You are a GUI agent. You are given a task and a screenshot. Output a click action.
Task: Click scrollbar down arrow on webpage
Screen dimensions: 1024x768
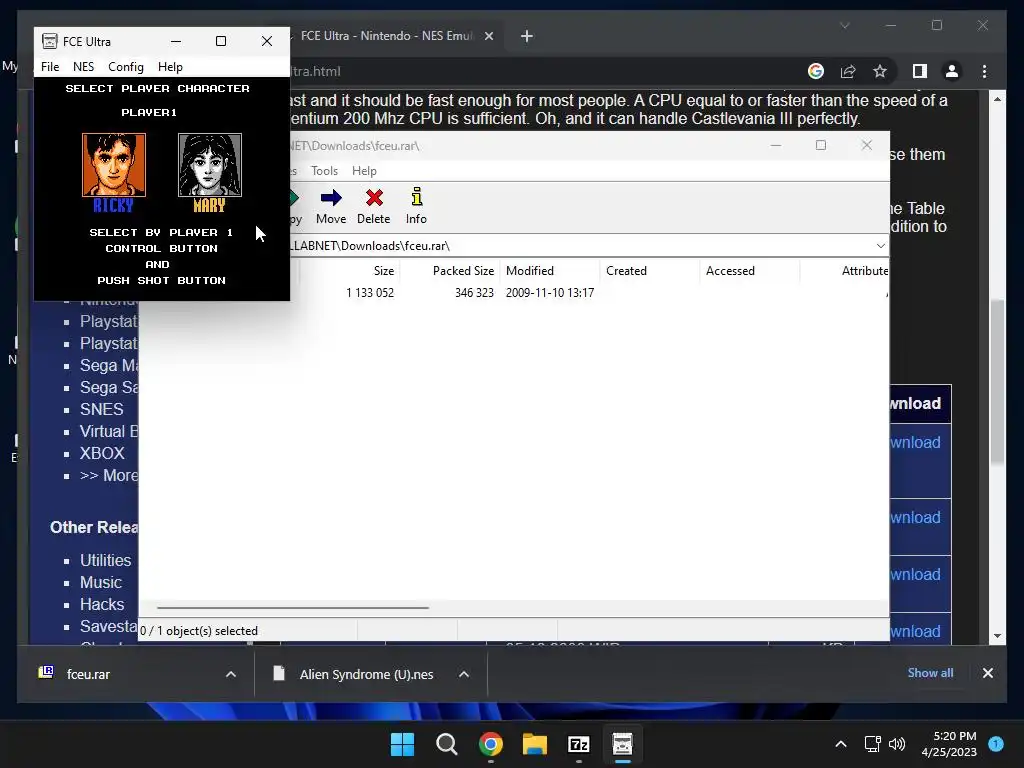click(x=997, y=635)
